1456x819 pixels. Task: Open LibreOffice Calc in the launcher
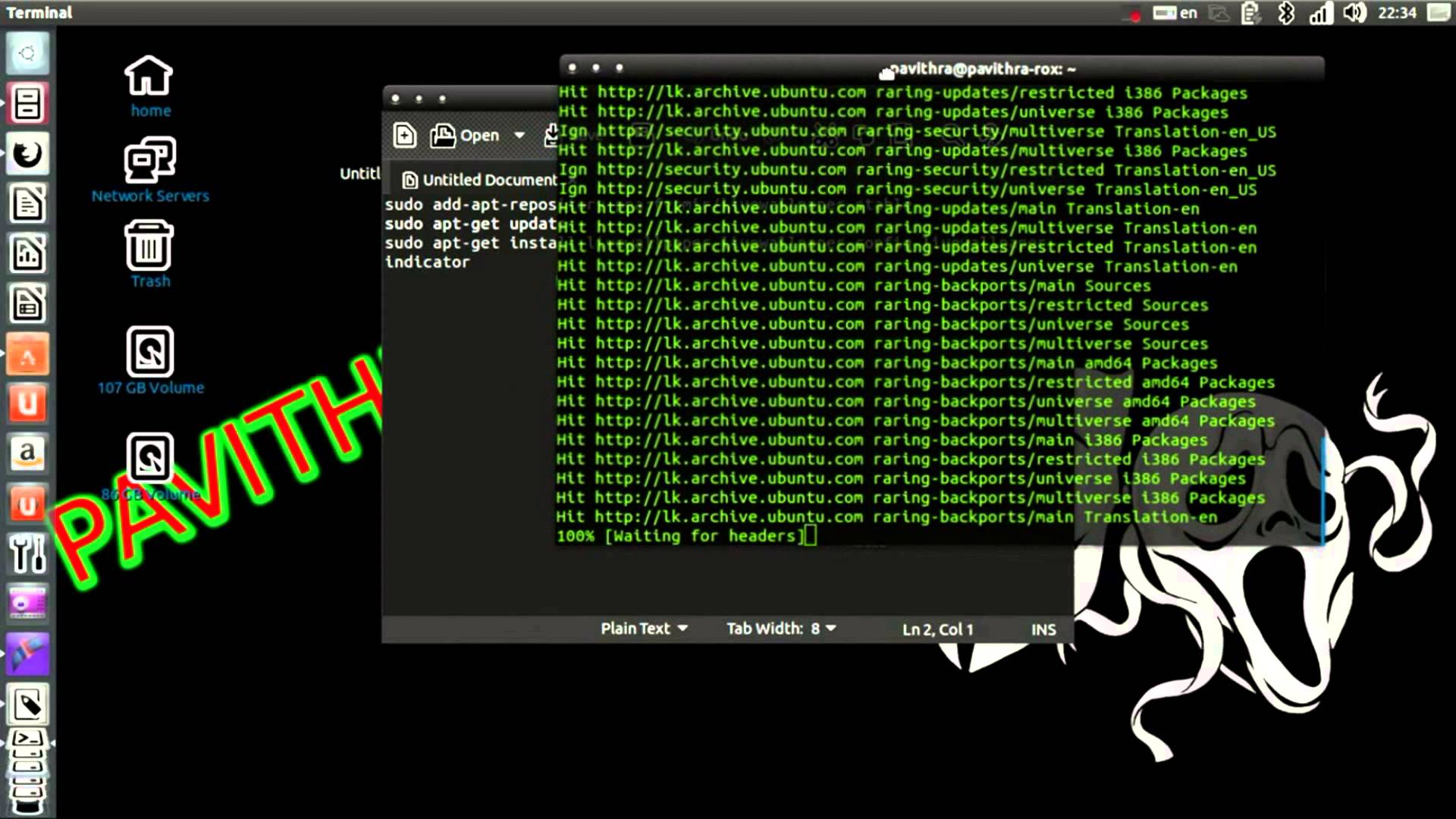(x=27, y=254)
